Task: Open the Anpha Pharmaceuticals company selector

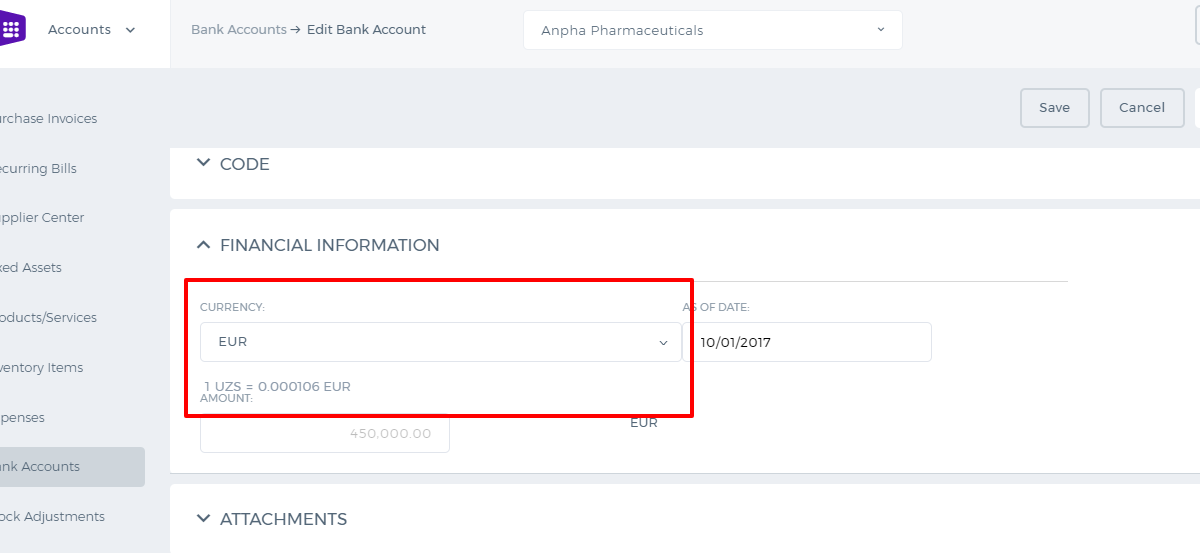Action: 712,30
